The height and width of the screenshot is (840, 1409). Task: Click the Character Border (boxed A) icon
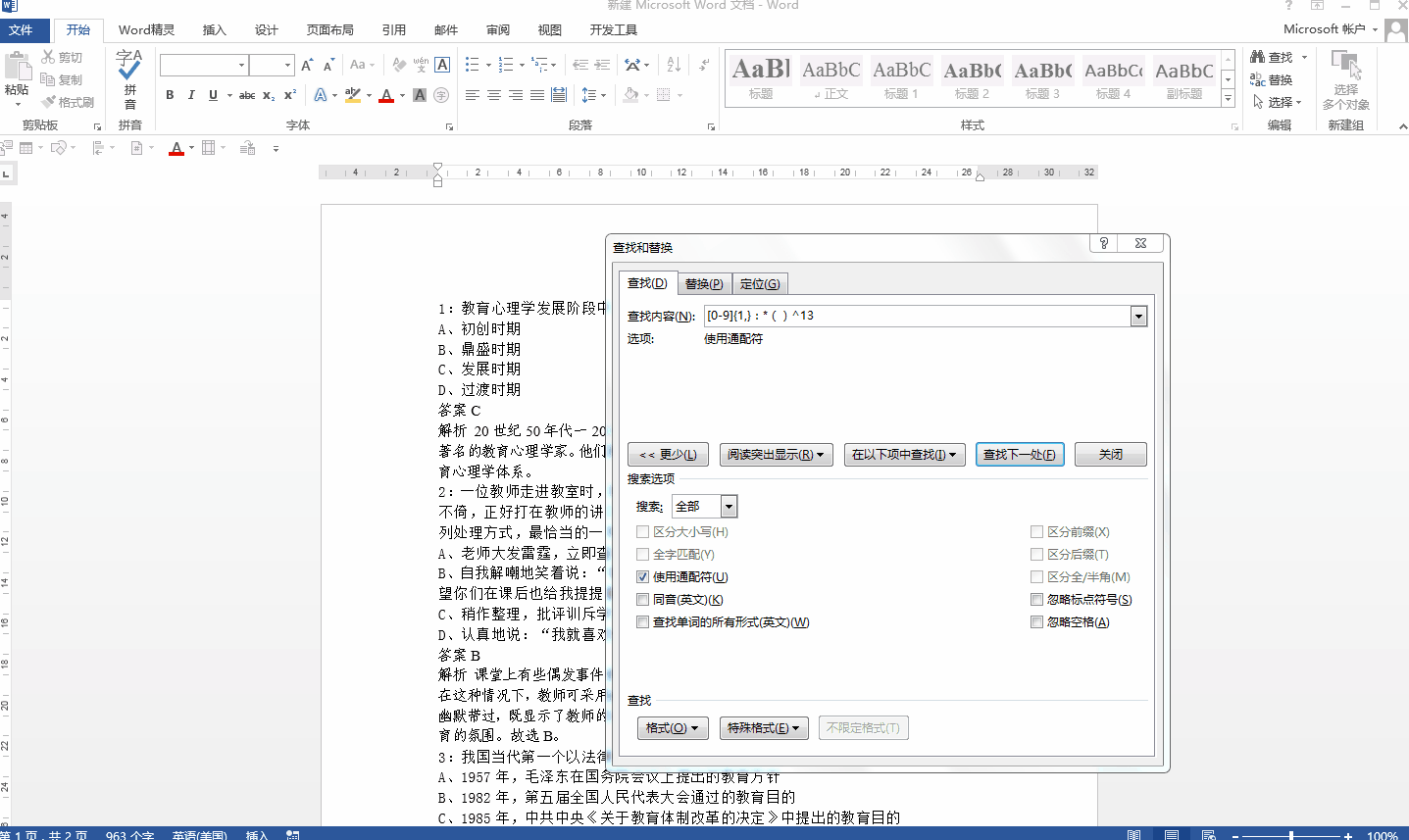point(442,66)
